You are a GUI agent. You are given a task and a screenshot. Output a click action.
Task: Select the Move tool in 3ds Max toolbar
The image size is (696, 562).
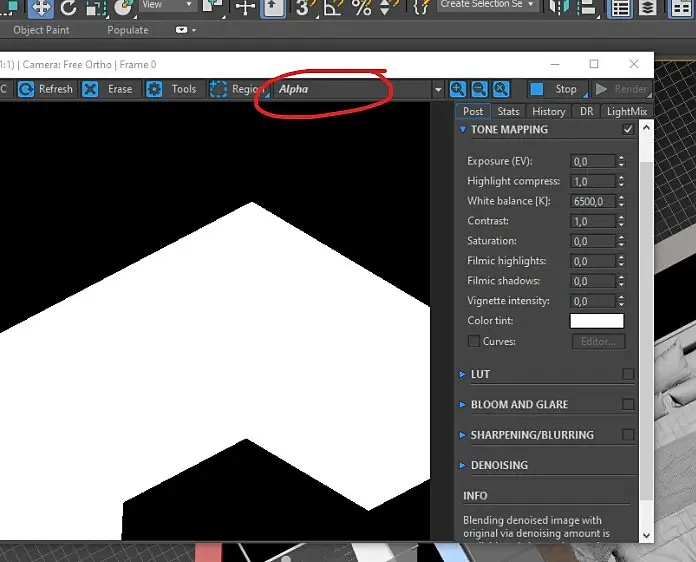(x=41, y=8)
